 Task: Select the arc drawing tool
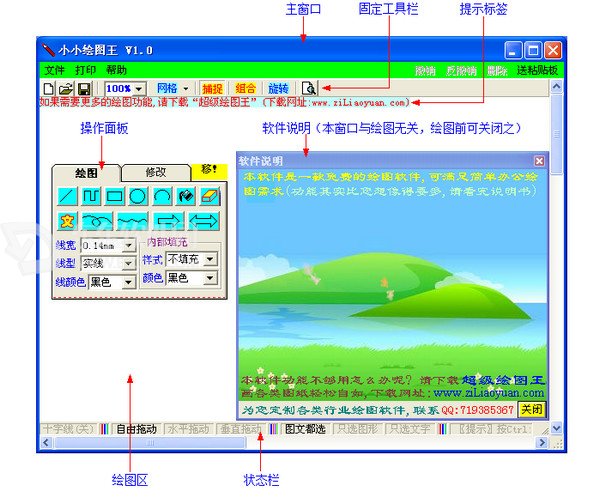tap(162, 196)
